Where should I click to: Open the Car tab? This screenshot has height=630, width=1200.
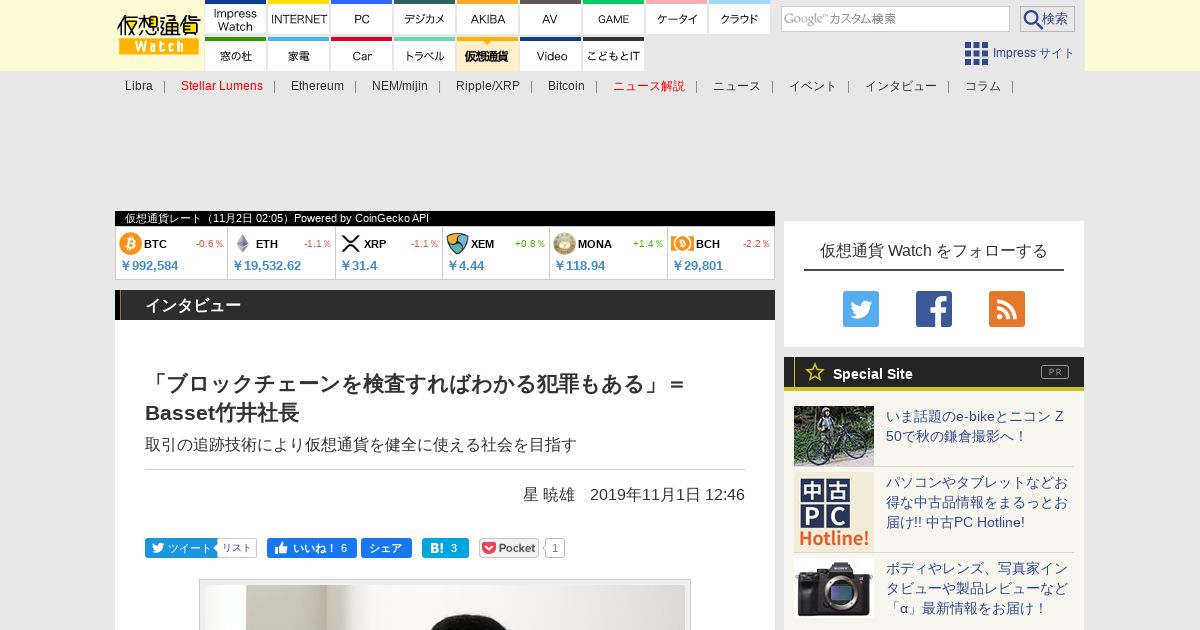(362, 55)
